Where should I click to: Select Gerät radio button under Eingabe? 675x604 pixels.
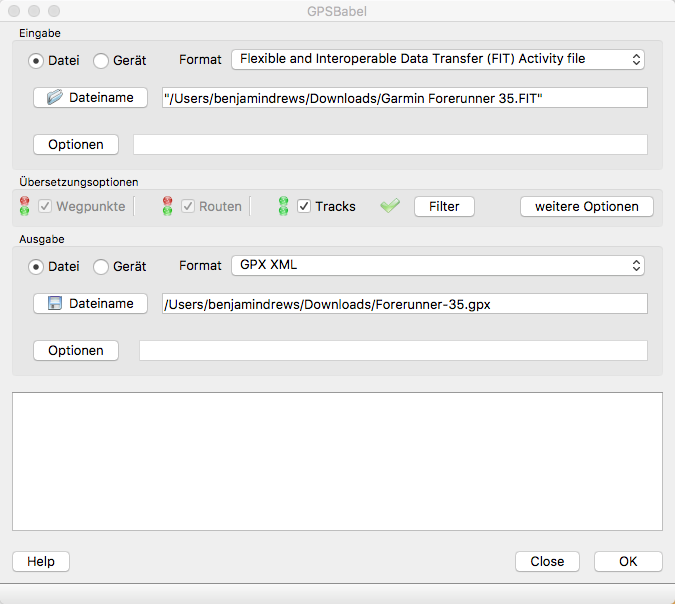pos(101,60)
